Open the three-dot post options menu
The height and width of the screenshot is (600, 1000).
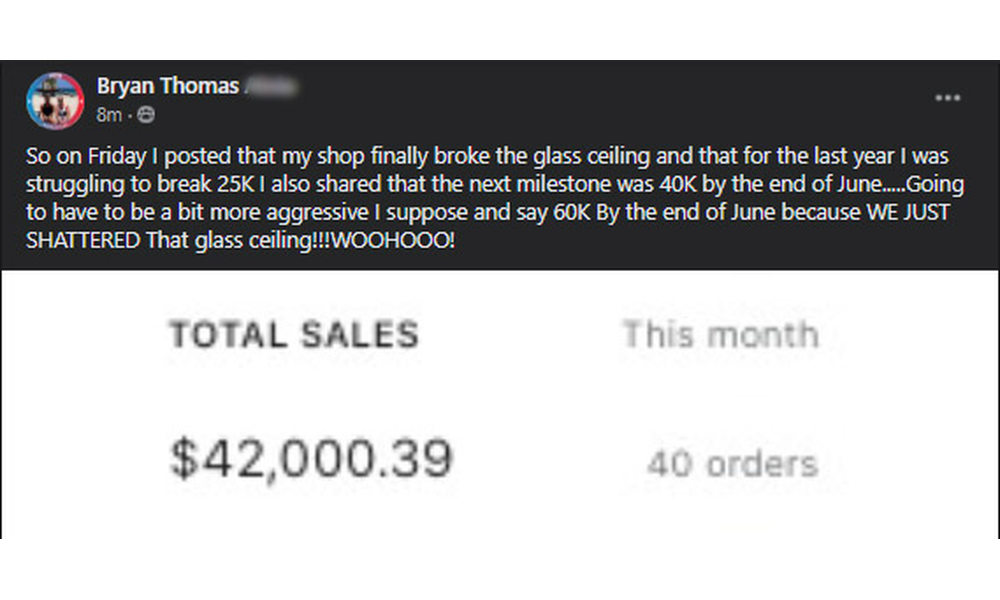point(947,98)
